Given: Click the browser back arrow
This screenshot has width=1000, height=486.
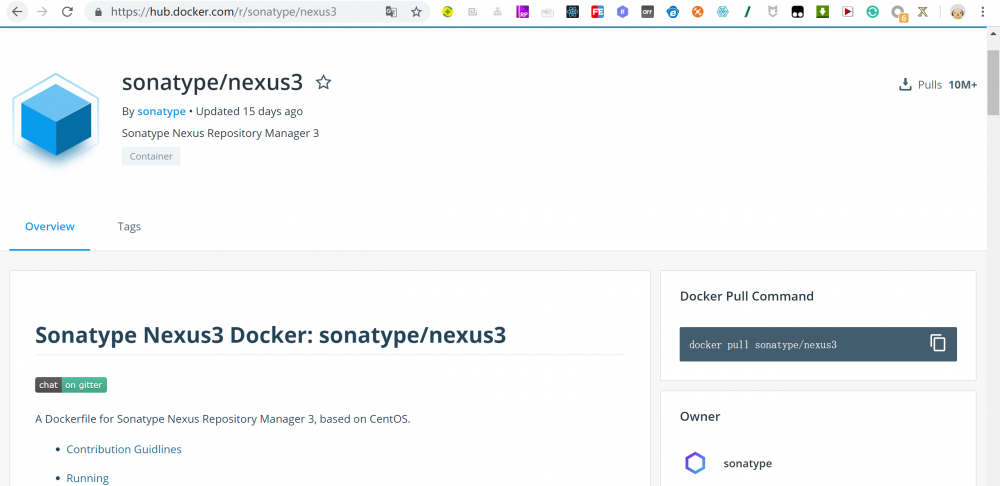Looking at the screenshot, I should coord(17,12).
